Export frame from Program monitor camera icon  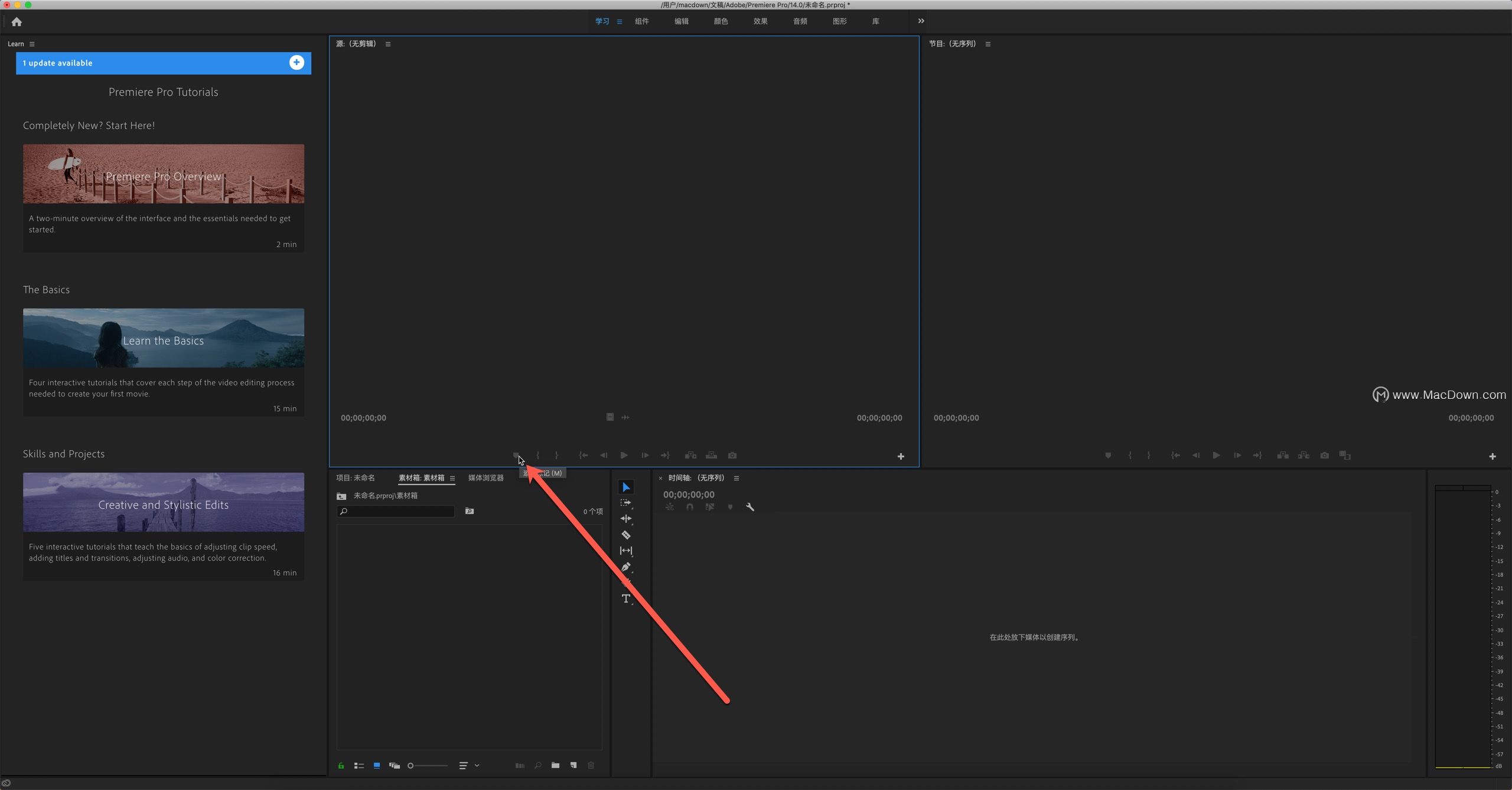(x=1325, y=455)
